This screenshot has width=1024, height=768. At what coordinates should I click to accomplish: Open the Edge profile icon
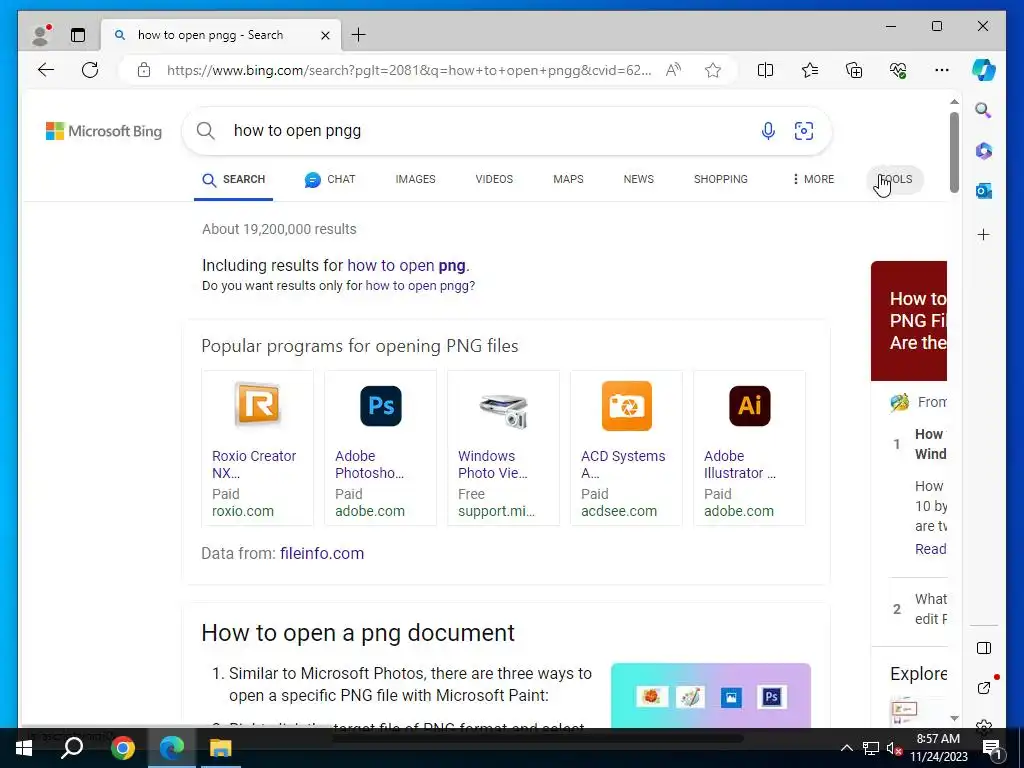(x=41, y=35)
